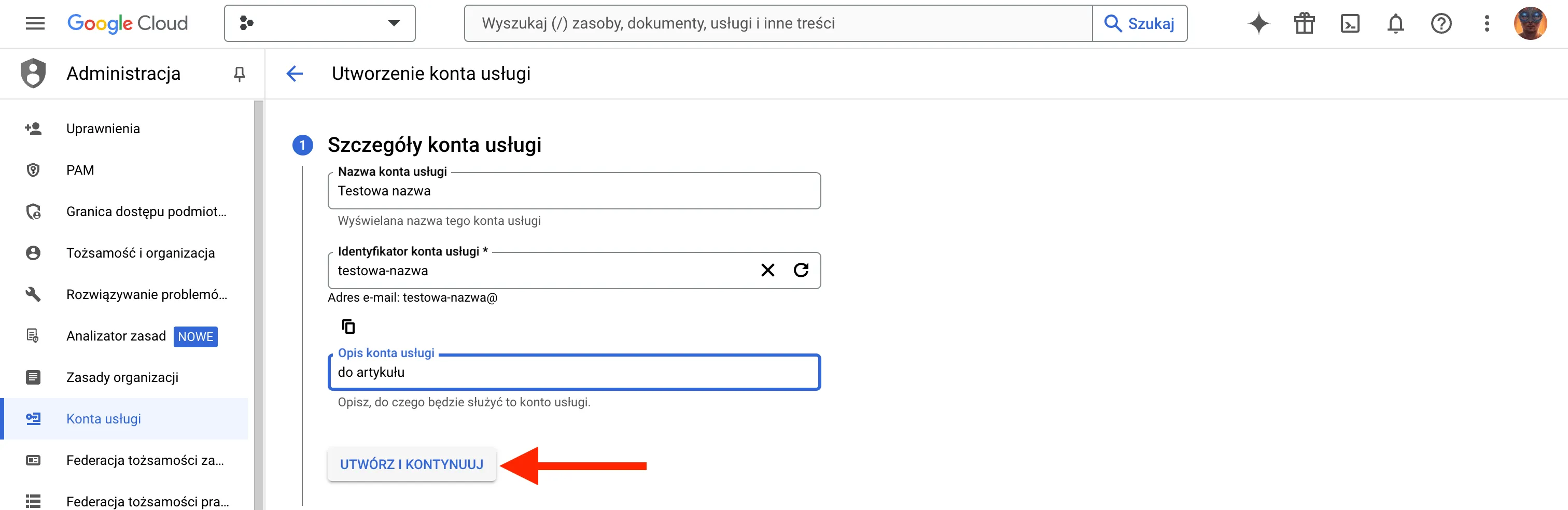Open the Gemini AI sparkle assistant
The height and width of the screenshot is (510, 1568).
coord(1259,24)
